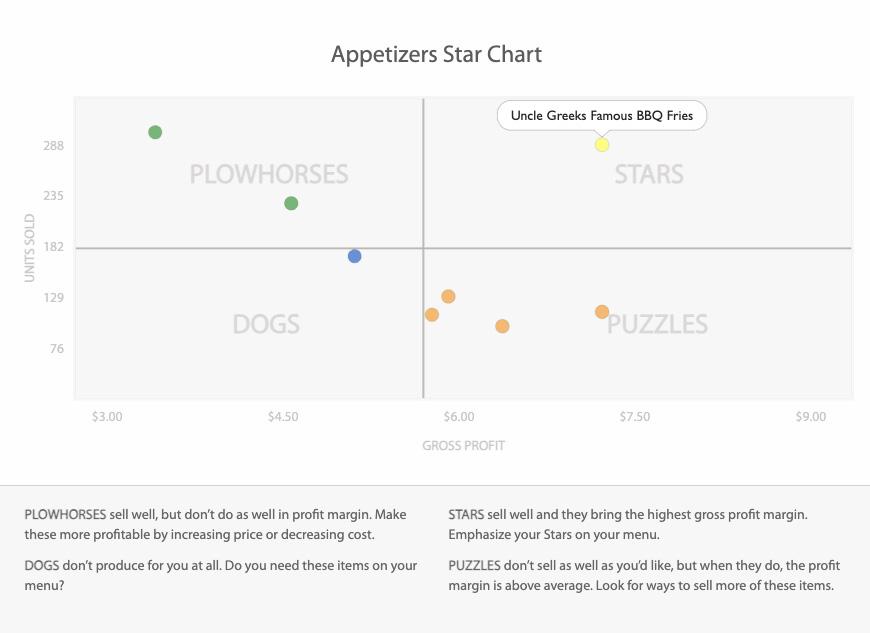
Task: Select the UNITS SOLD axis label
Action: [30, 247]
